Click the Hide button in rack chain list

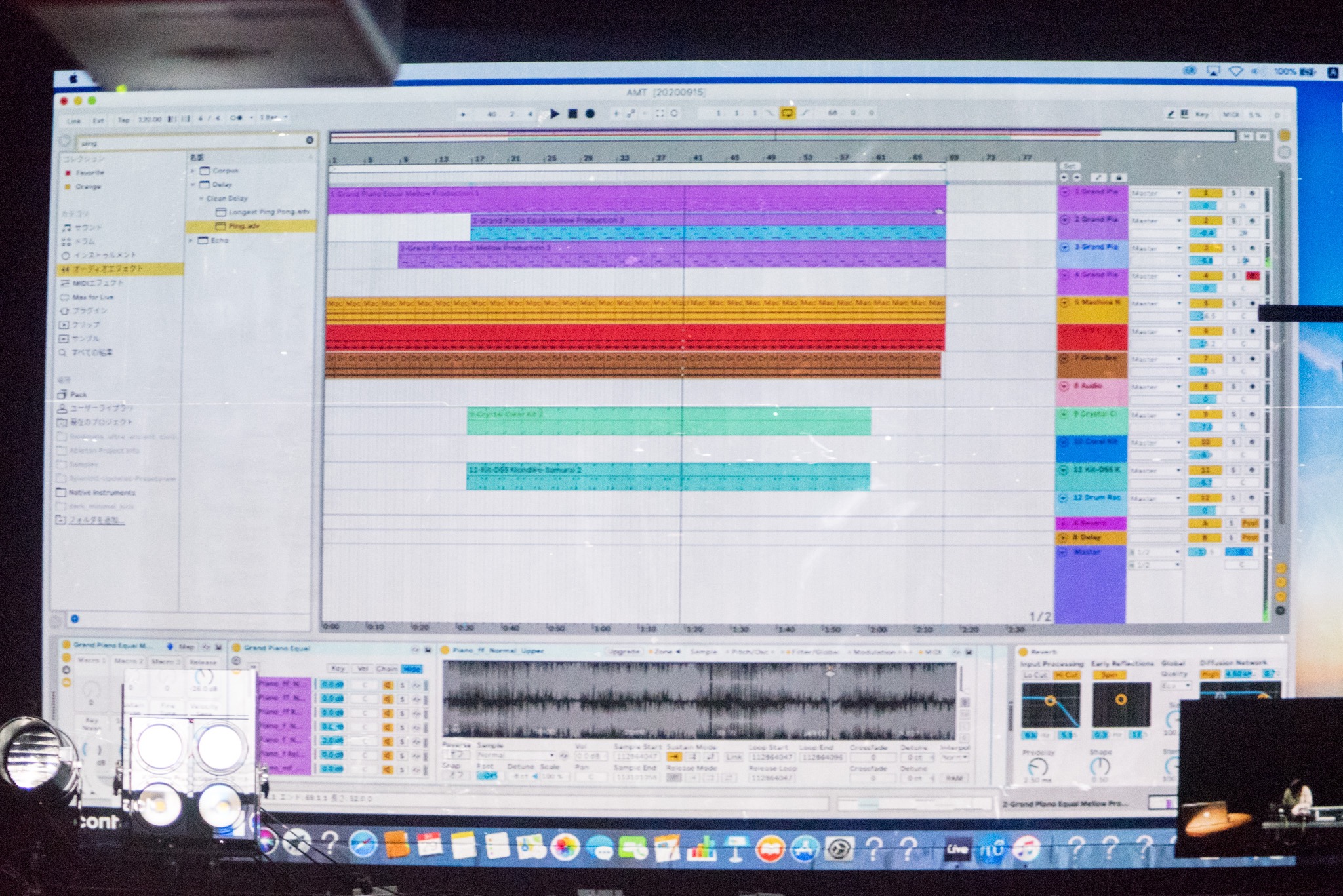412,669
